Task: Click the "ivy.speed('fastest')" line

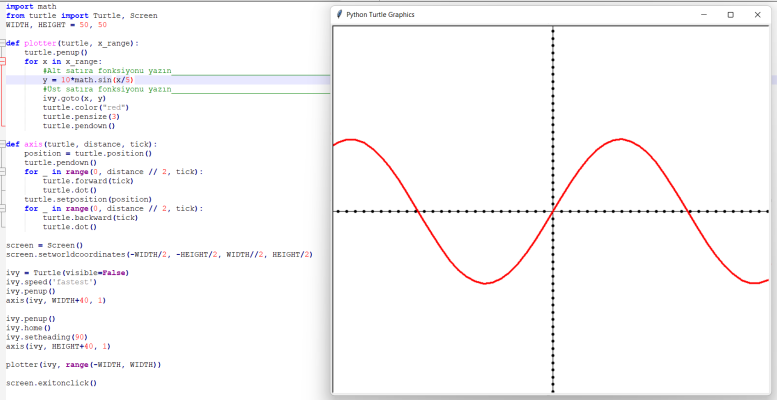Action: (x=52, y=282)
